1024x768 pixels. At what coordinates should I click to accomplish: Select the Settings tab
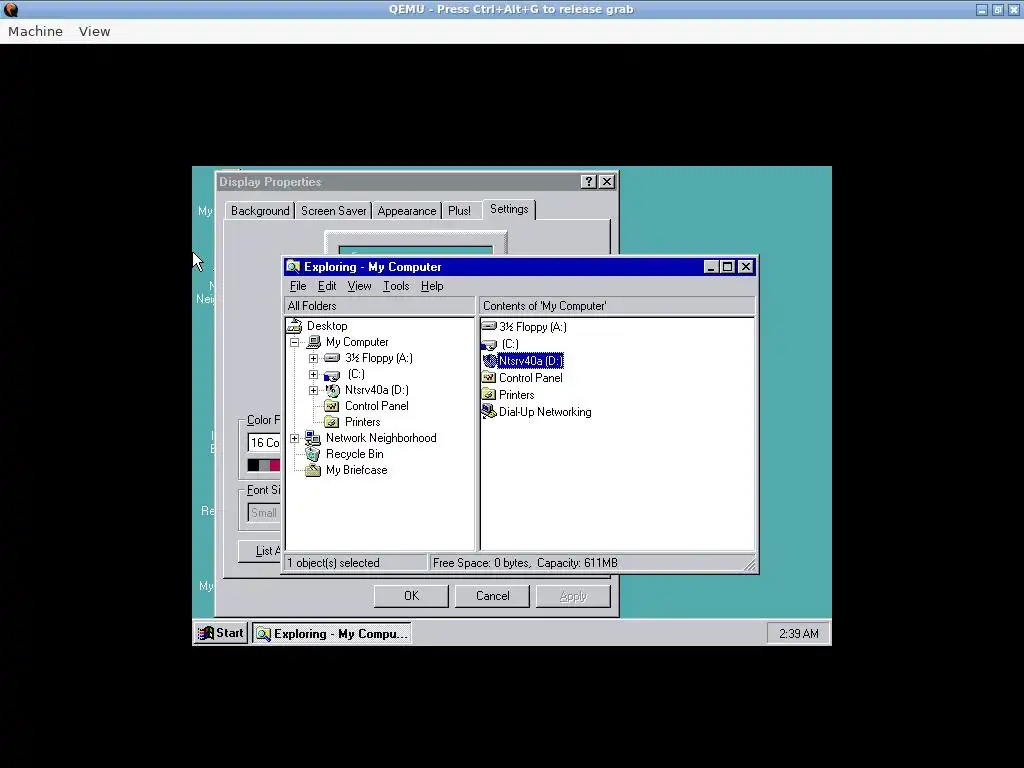pyautogui.click(x=509, y=209)
